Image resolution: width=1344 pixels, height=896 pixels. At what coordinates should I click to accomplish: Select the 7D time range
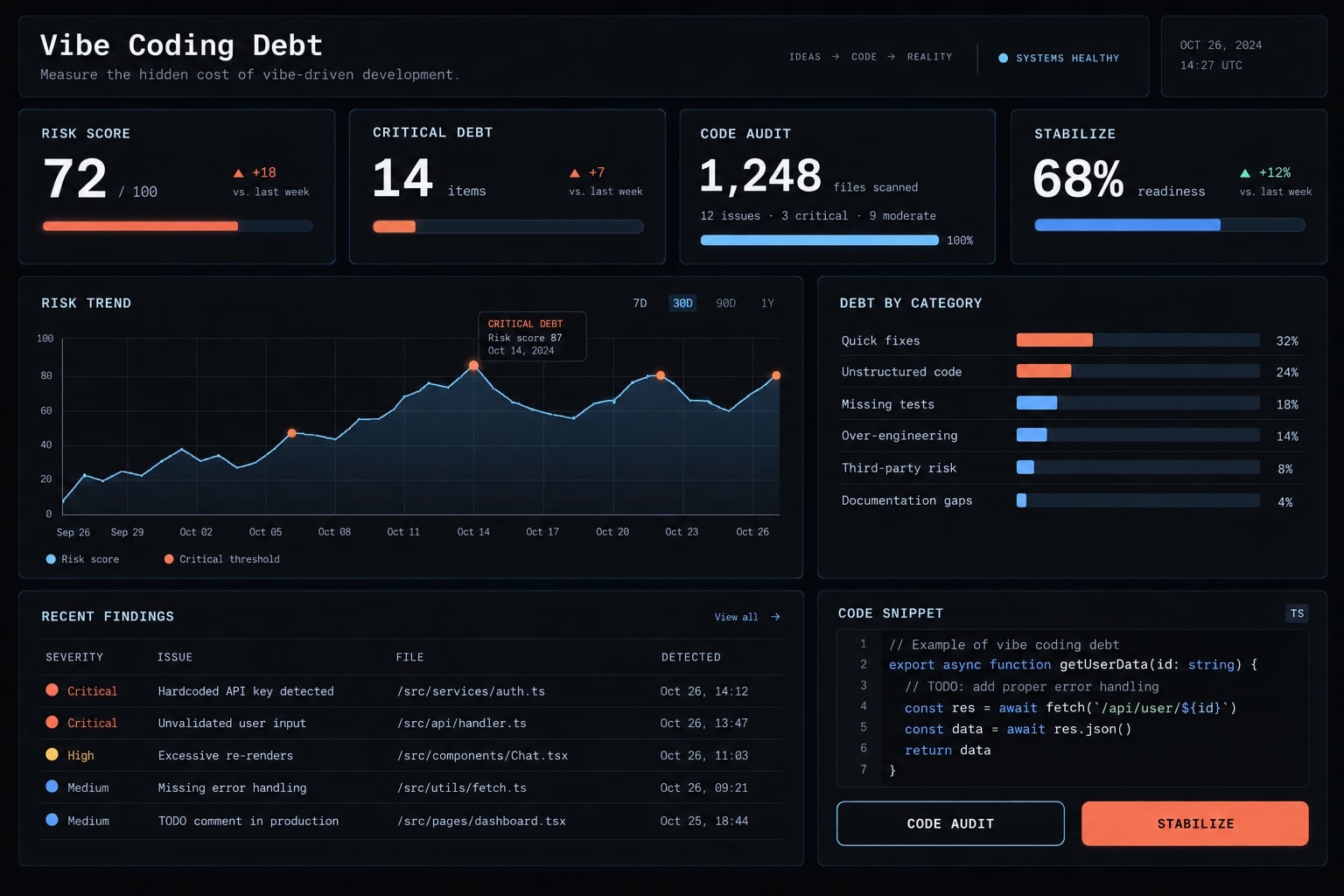coord(640,304)
